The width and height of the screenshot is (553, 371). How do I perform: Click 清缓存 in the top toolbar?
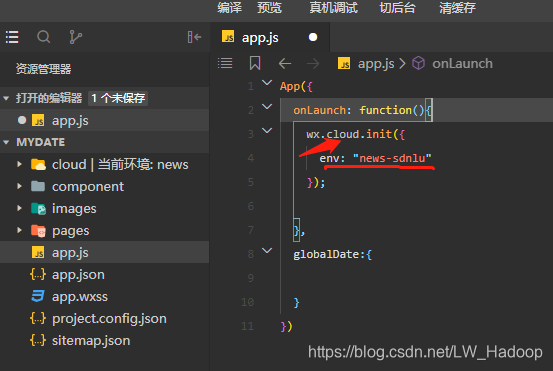(x=457, y=7)
